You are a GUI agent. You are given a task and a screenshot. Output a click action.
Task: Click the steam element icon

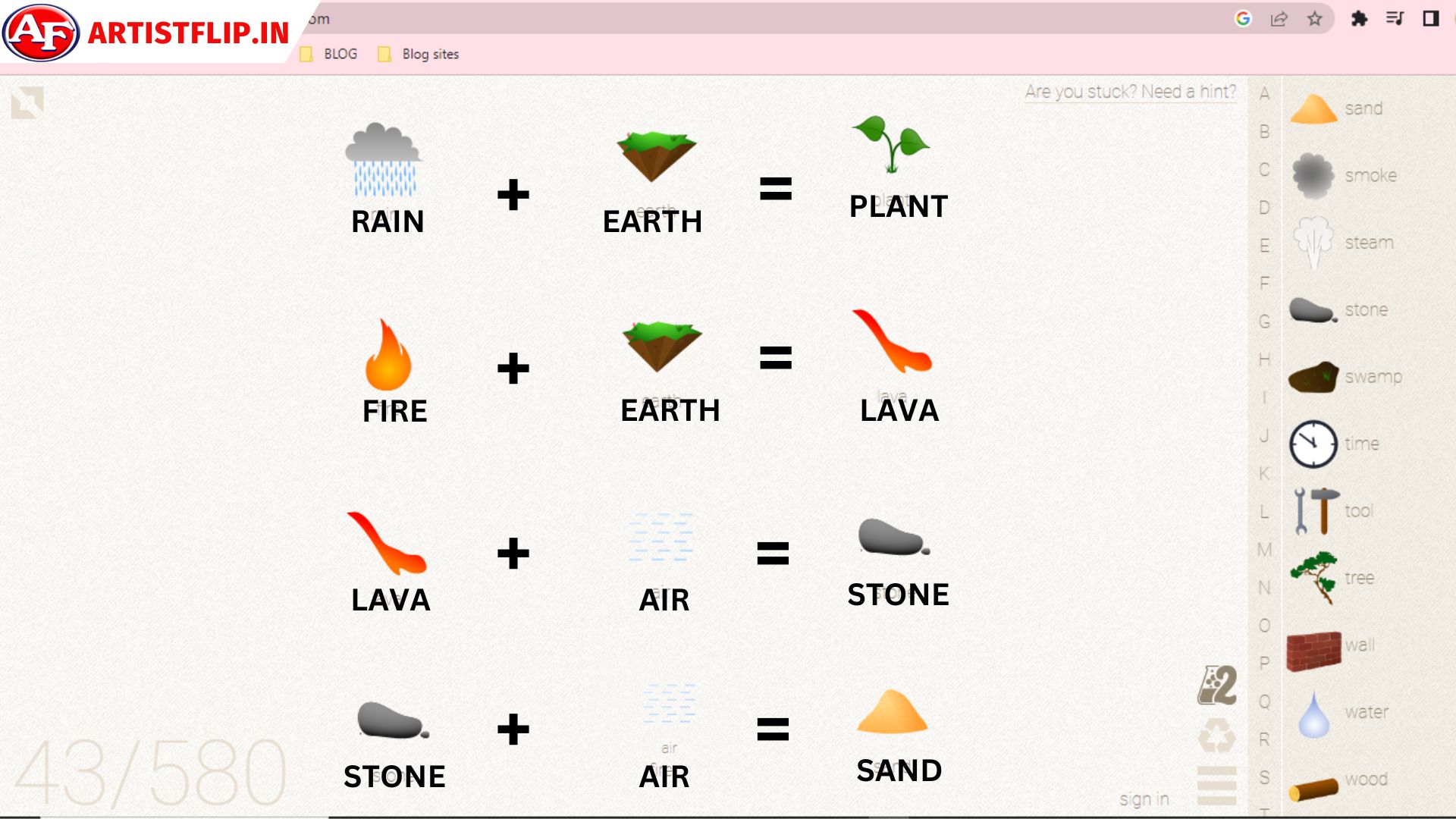coord(1312,242)
